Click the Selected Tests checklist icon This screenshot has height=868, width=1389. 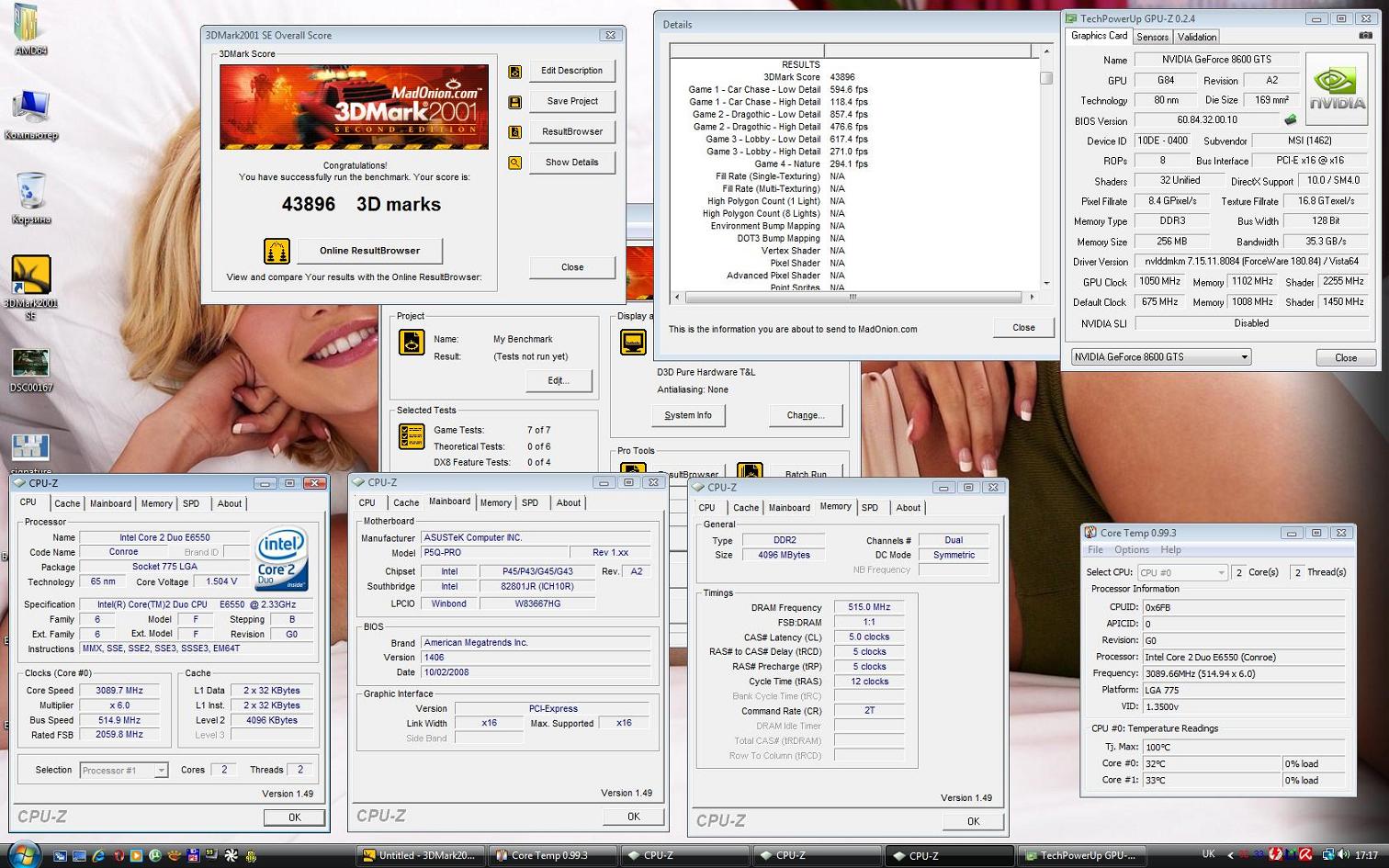[x=411, y=436]
